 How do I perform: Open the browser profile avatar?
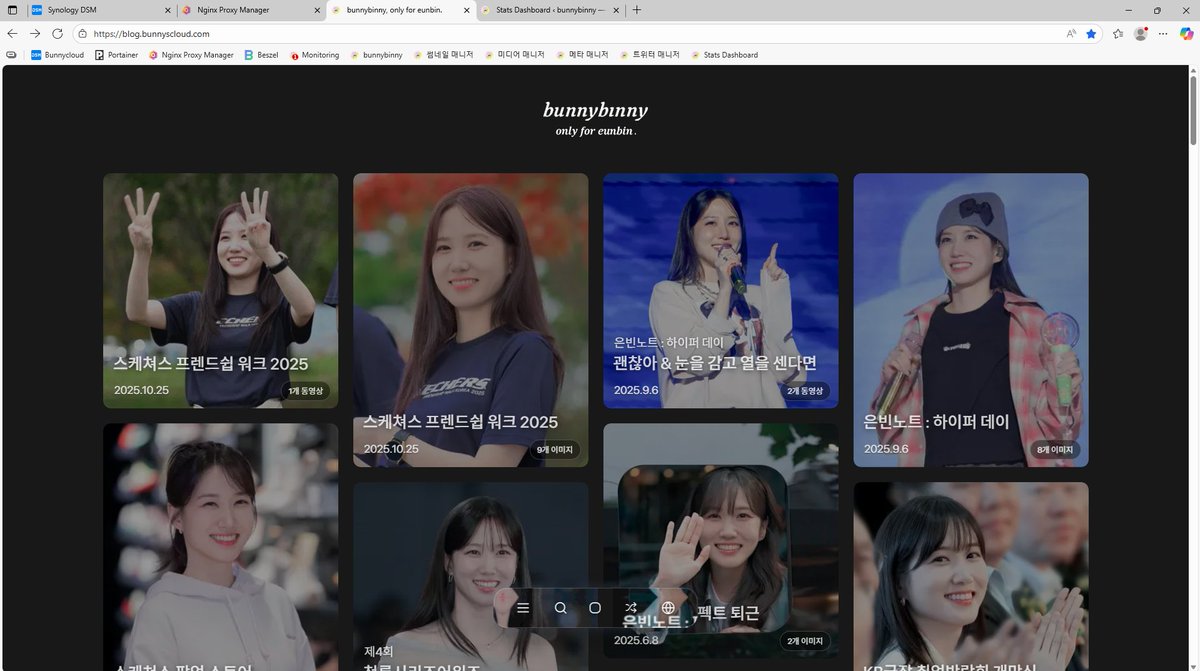pos(1141,33)
